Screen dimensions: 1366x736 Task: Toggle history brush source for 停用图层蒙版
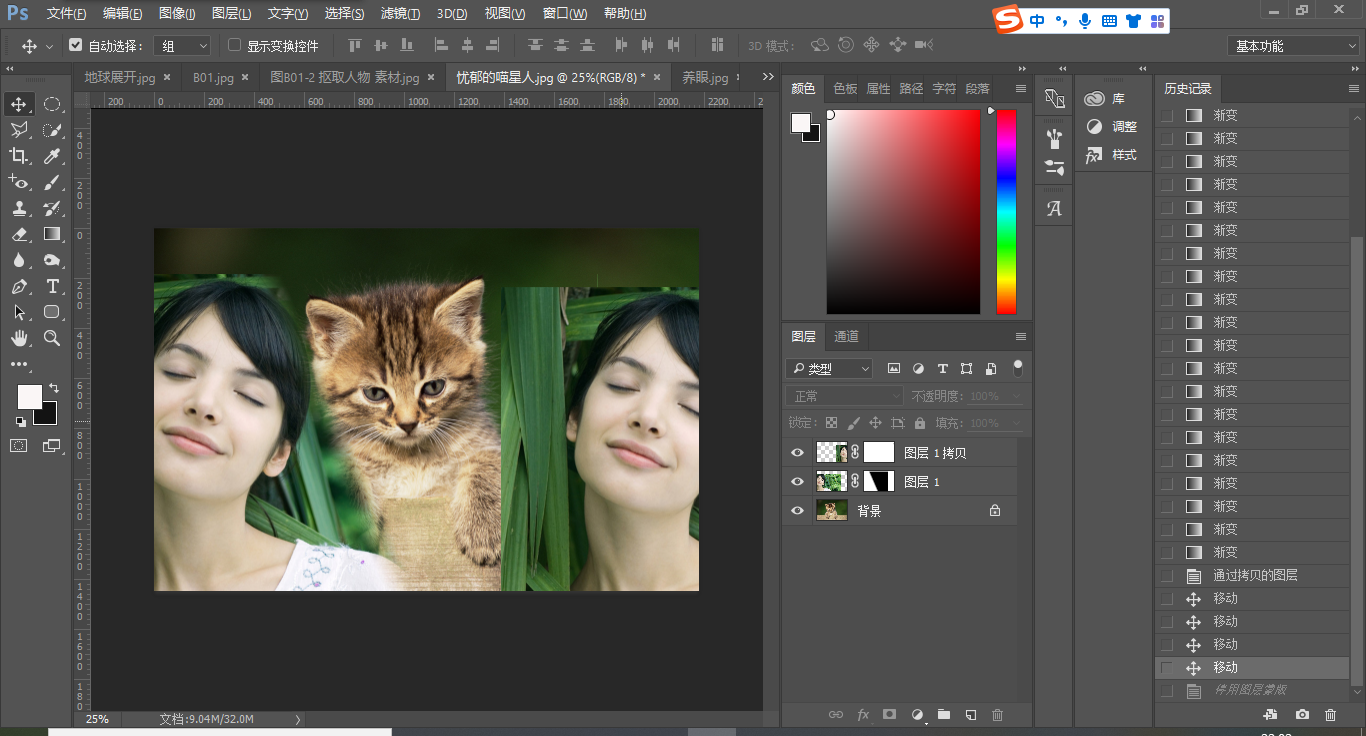1166,691
